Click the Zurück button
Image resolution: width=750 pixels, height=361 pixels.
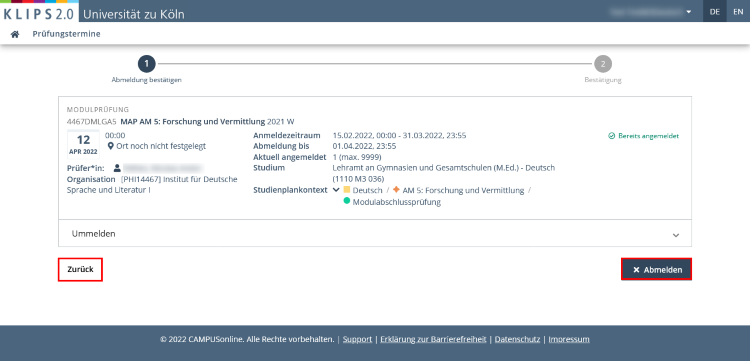pos(80,270)
